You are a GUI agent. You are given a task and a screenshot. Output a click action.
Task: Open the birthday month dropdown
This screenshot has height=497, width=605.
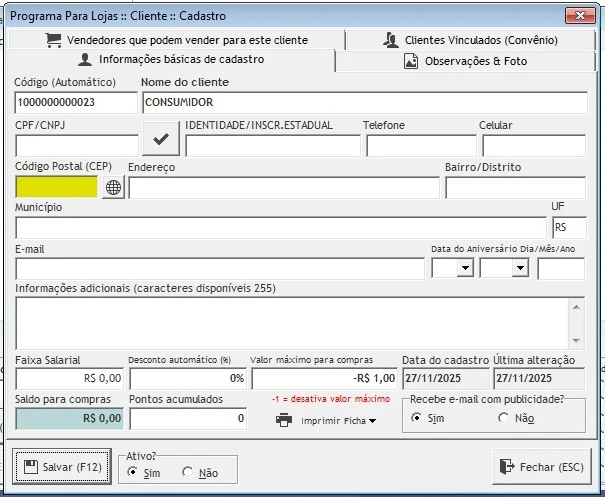[519, 268]
